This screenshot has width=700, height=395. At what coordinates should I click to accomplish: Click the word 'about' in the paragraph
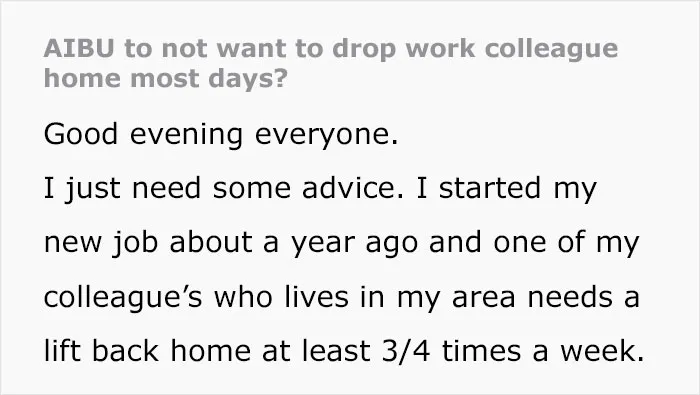click(211, 242)
